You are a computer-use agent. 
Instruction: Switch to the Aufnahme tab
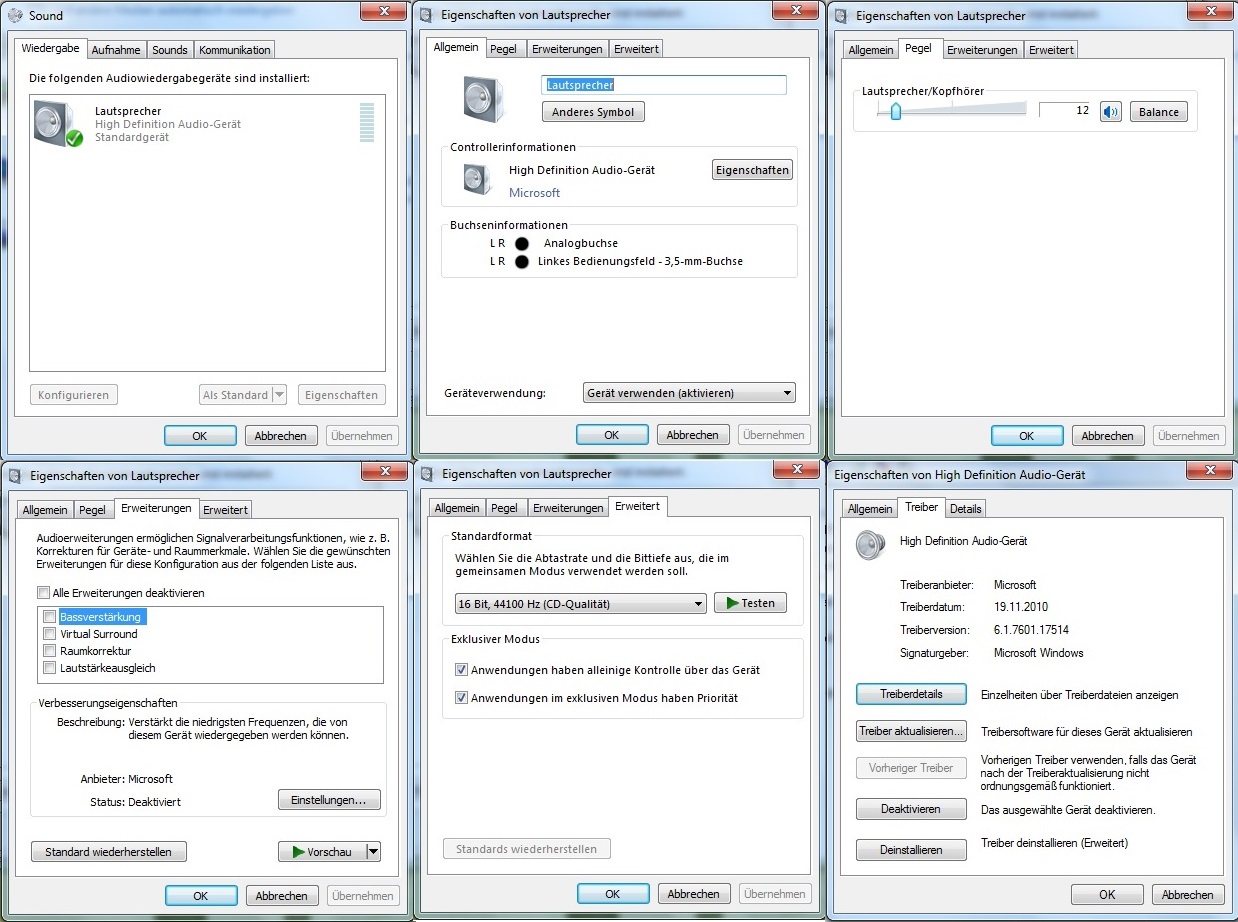[x=116, y=50]
